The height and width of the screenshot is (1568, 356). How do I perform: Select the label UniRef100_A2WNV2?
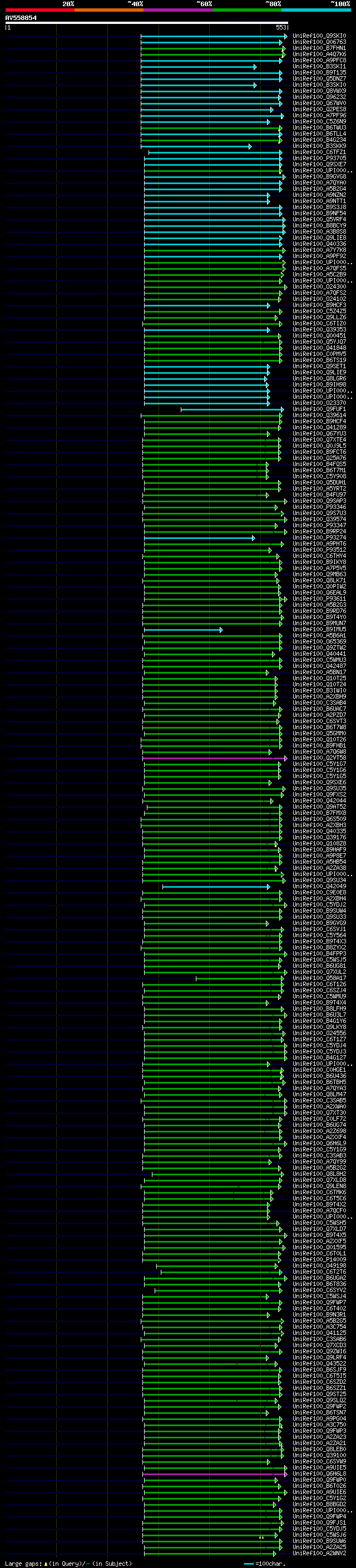click(x=319, y=1553)
